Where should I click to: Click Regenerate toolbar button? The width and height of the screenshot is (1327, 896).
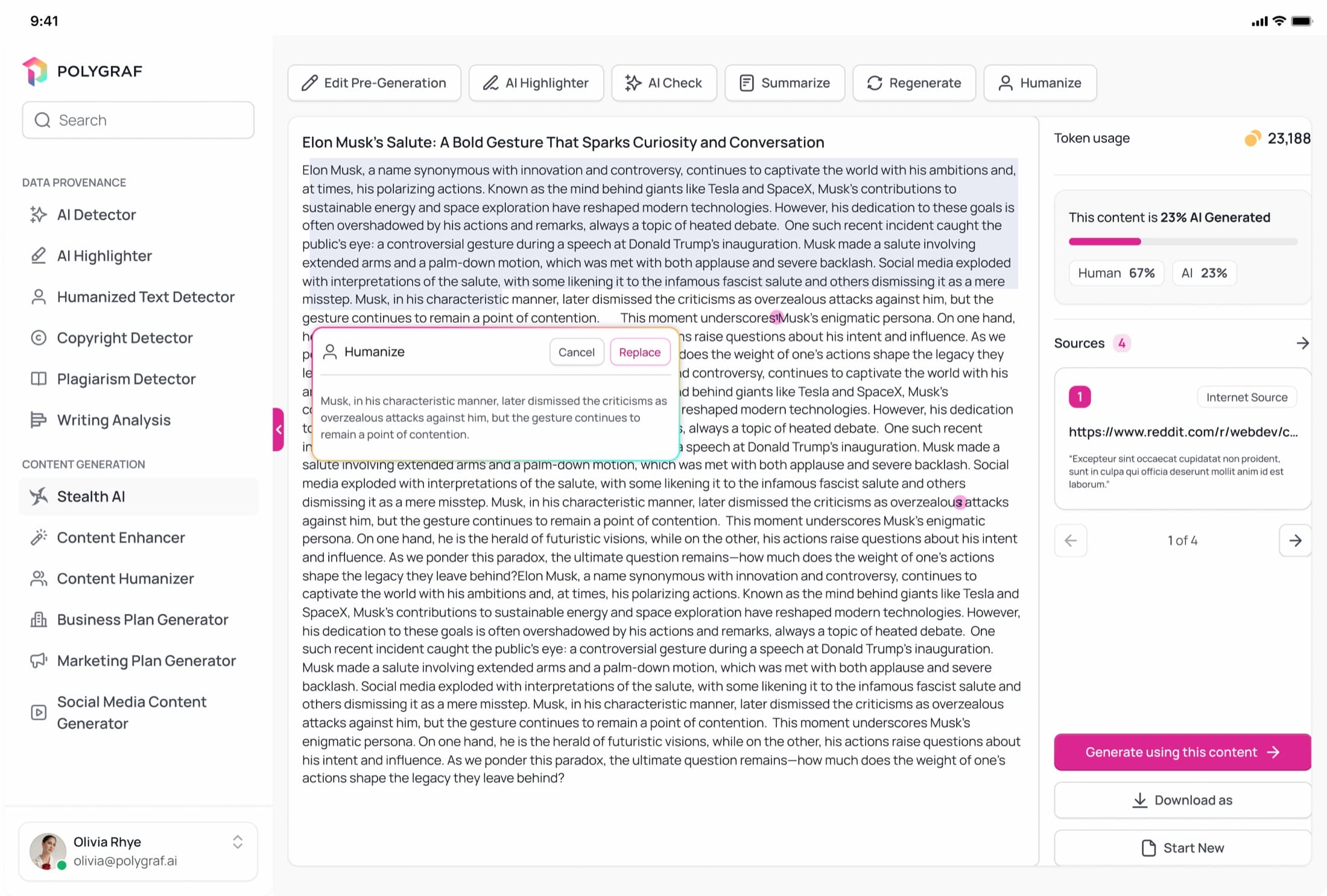[x=914, y=83]
